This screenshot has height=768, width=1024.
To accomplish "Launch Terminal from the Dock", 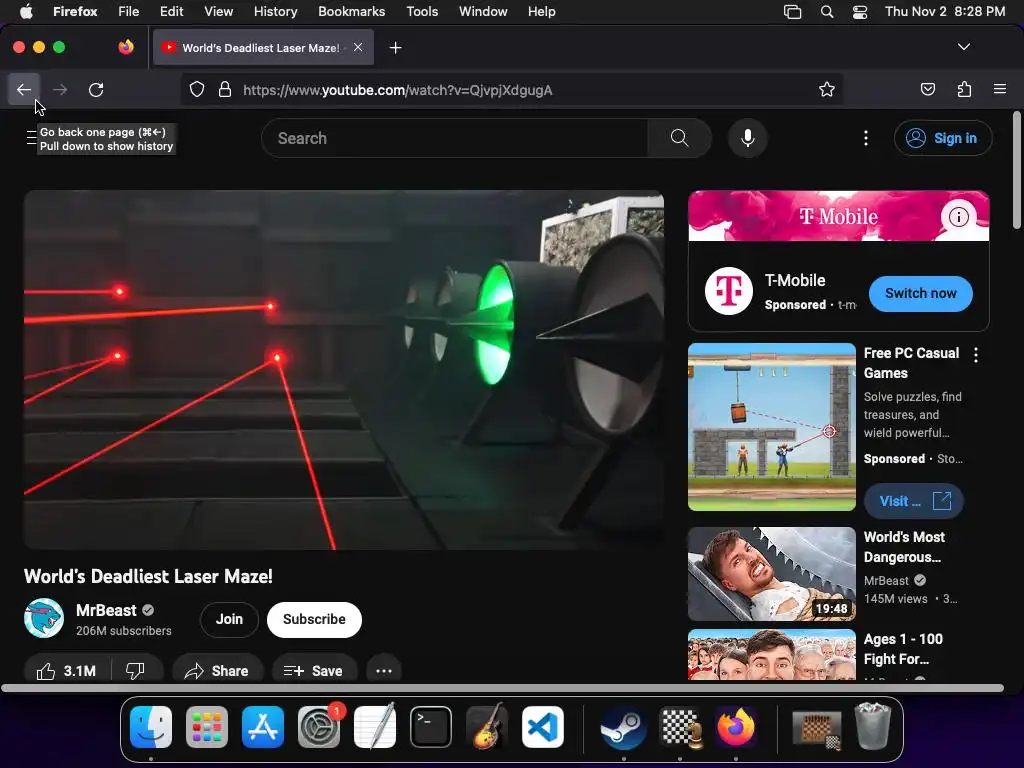I will point(431,727).
